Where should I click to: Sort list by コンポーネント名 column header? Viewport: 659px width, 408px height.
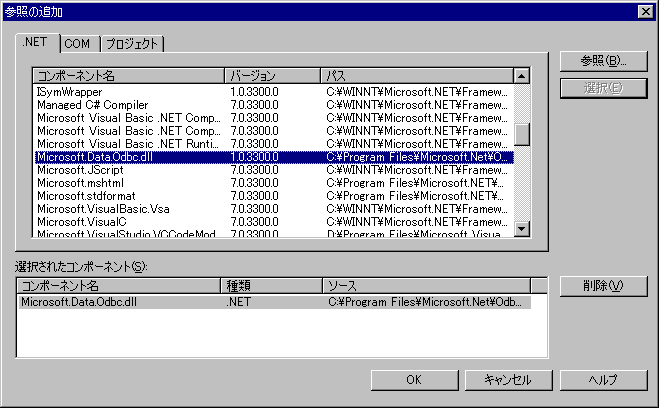(x=128, y=75)
